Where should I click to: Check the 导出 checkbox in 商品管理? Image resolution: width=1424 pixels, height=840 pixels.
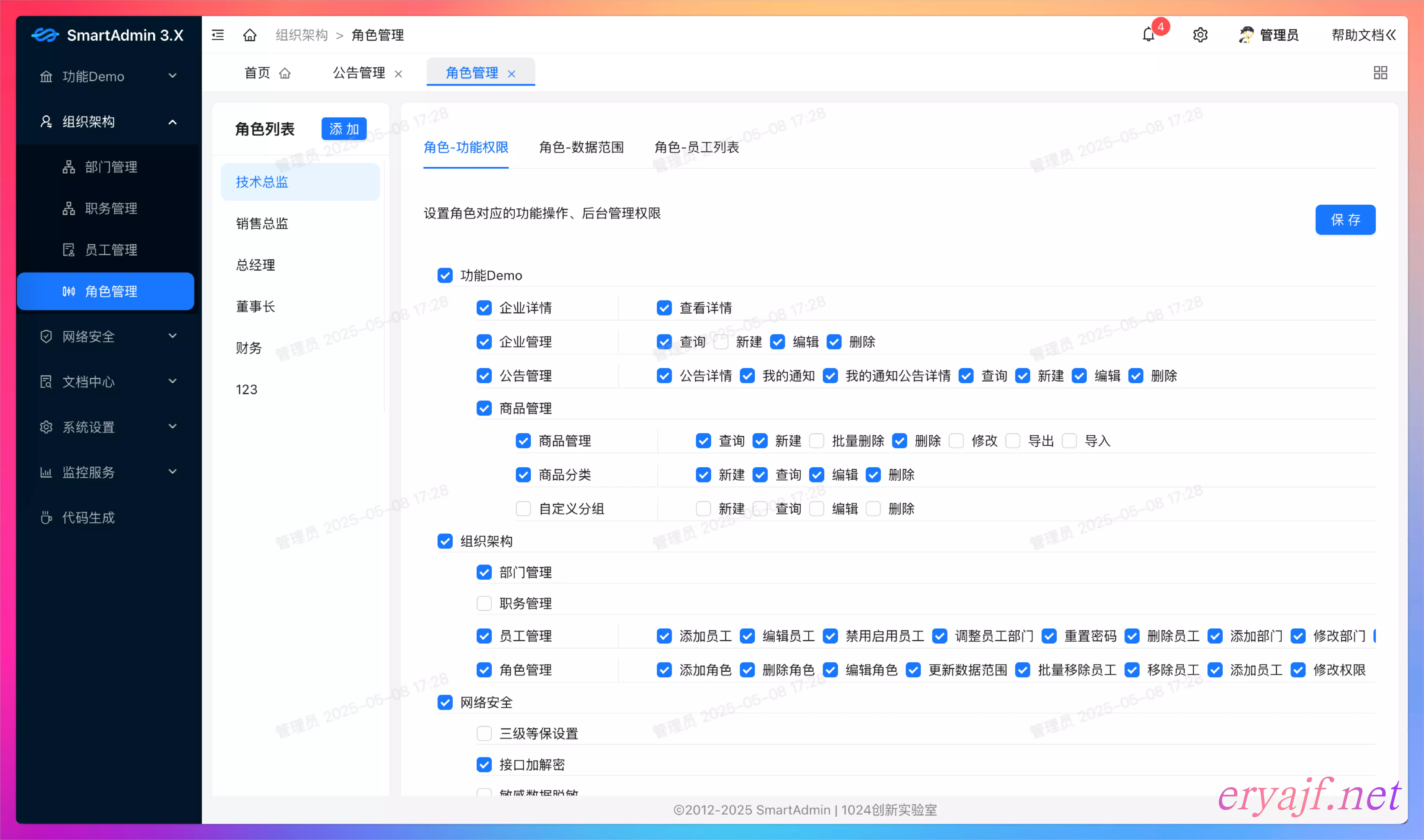coord(1013,441)
